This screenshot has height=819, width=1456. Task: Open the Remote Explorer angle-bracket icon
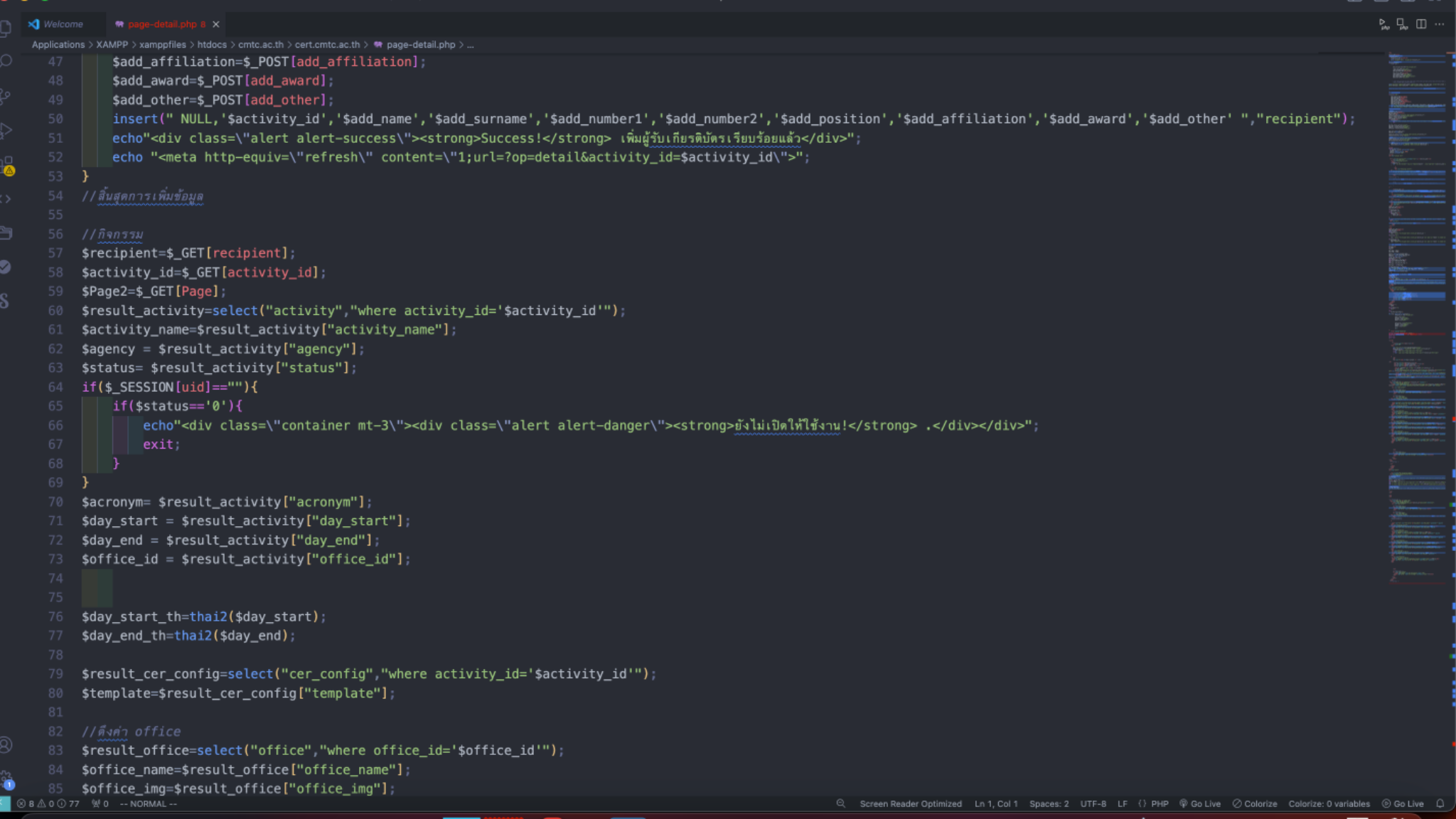[6, 199]
